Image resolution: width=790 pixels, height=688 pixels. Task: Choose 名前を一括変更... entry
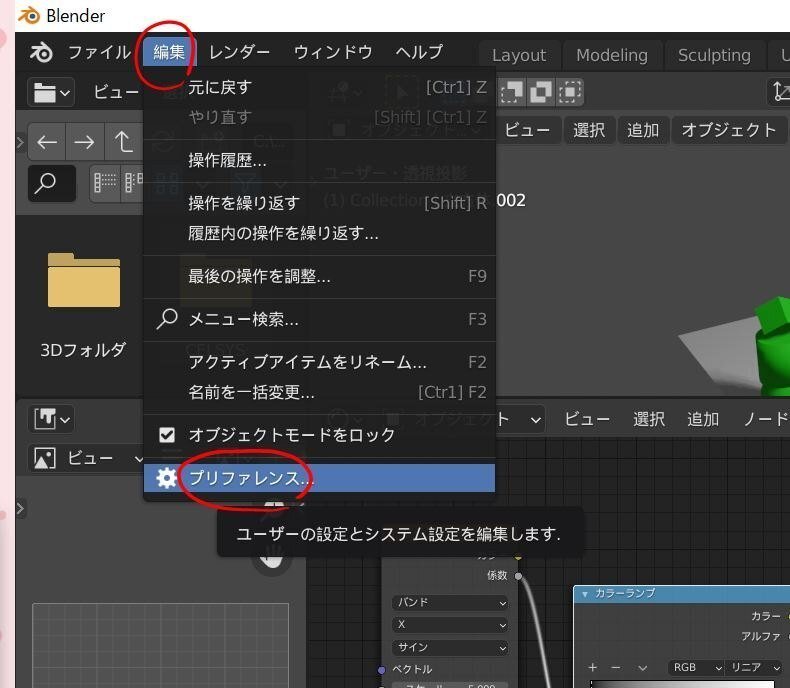[x=319, y=392]
